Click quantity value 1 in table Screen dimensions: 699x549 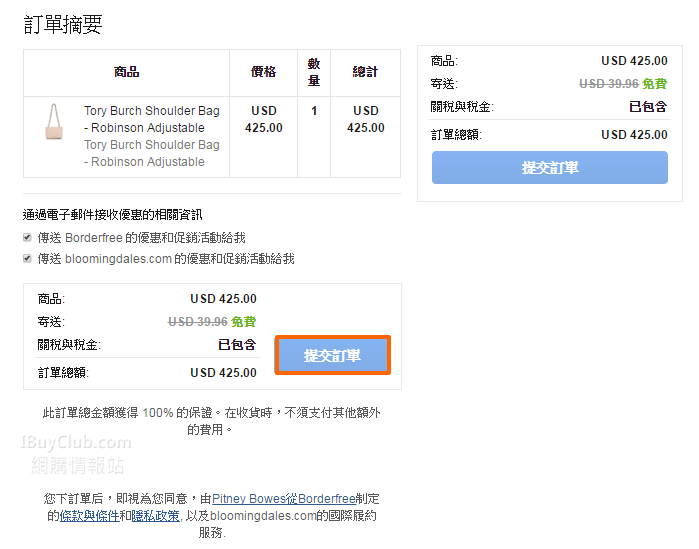[x=314, y=111]
